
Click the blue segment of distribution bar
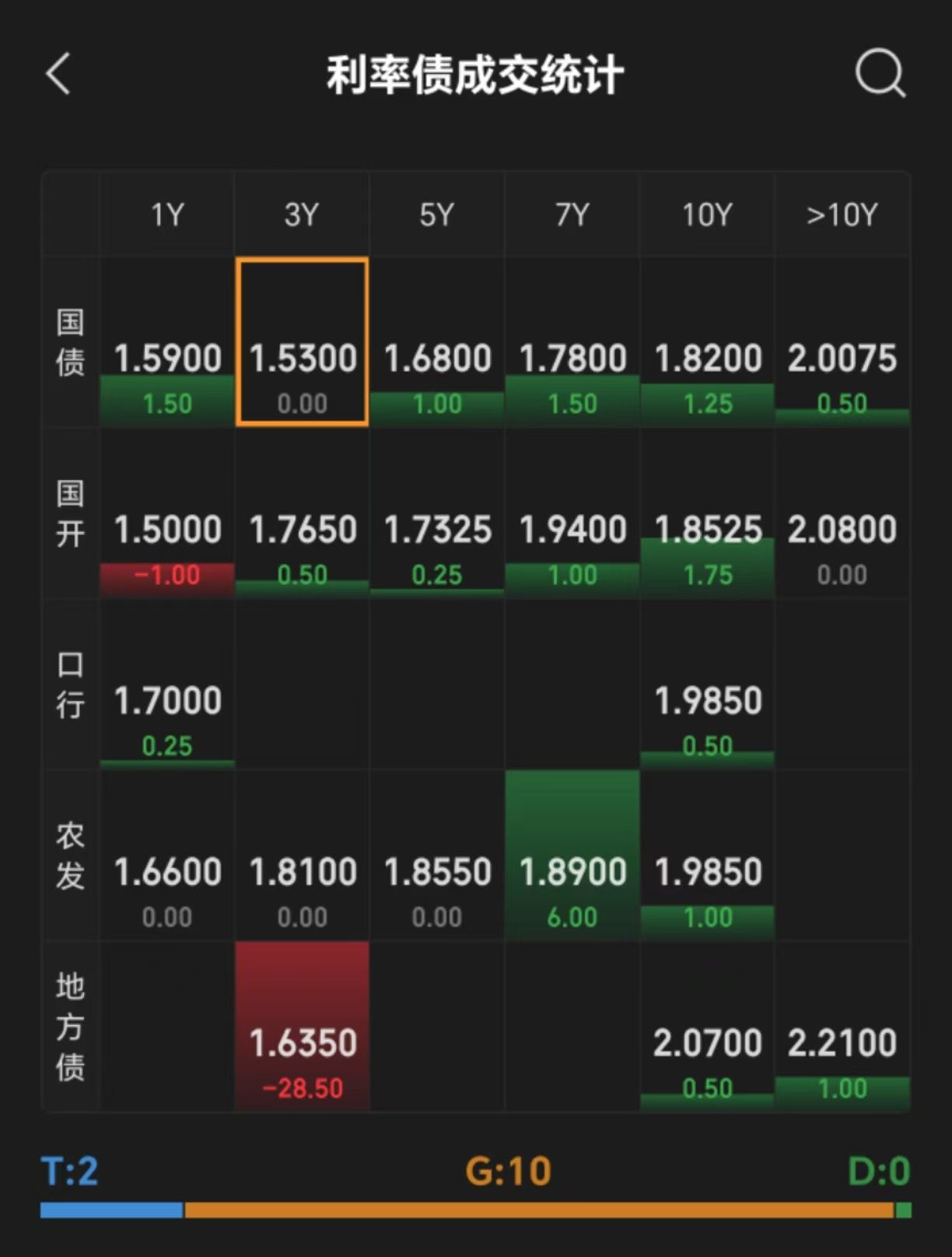coord(112,1210)
